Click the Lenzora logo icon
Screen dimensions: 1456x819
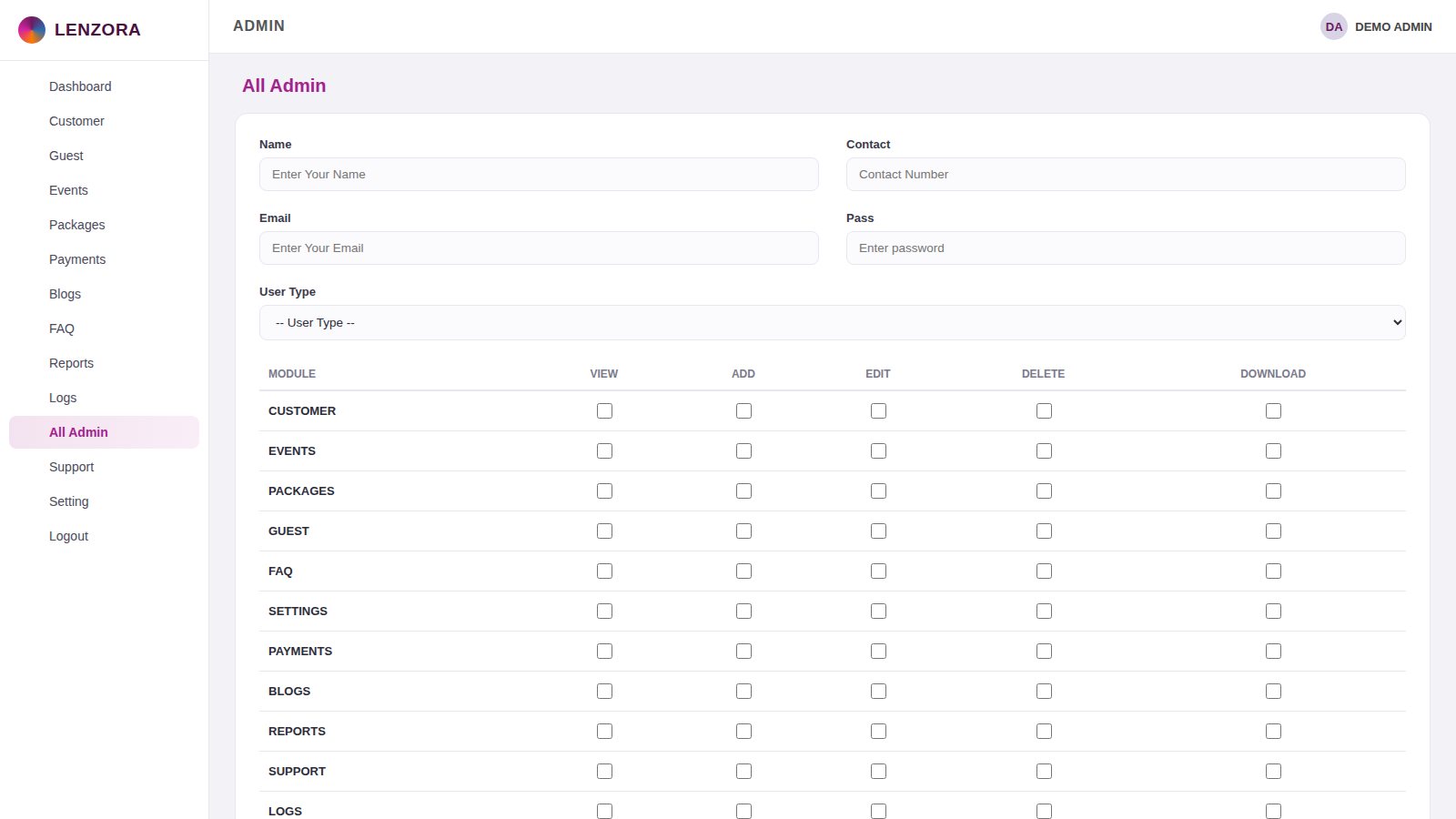coord(32,30)
